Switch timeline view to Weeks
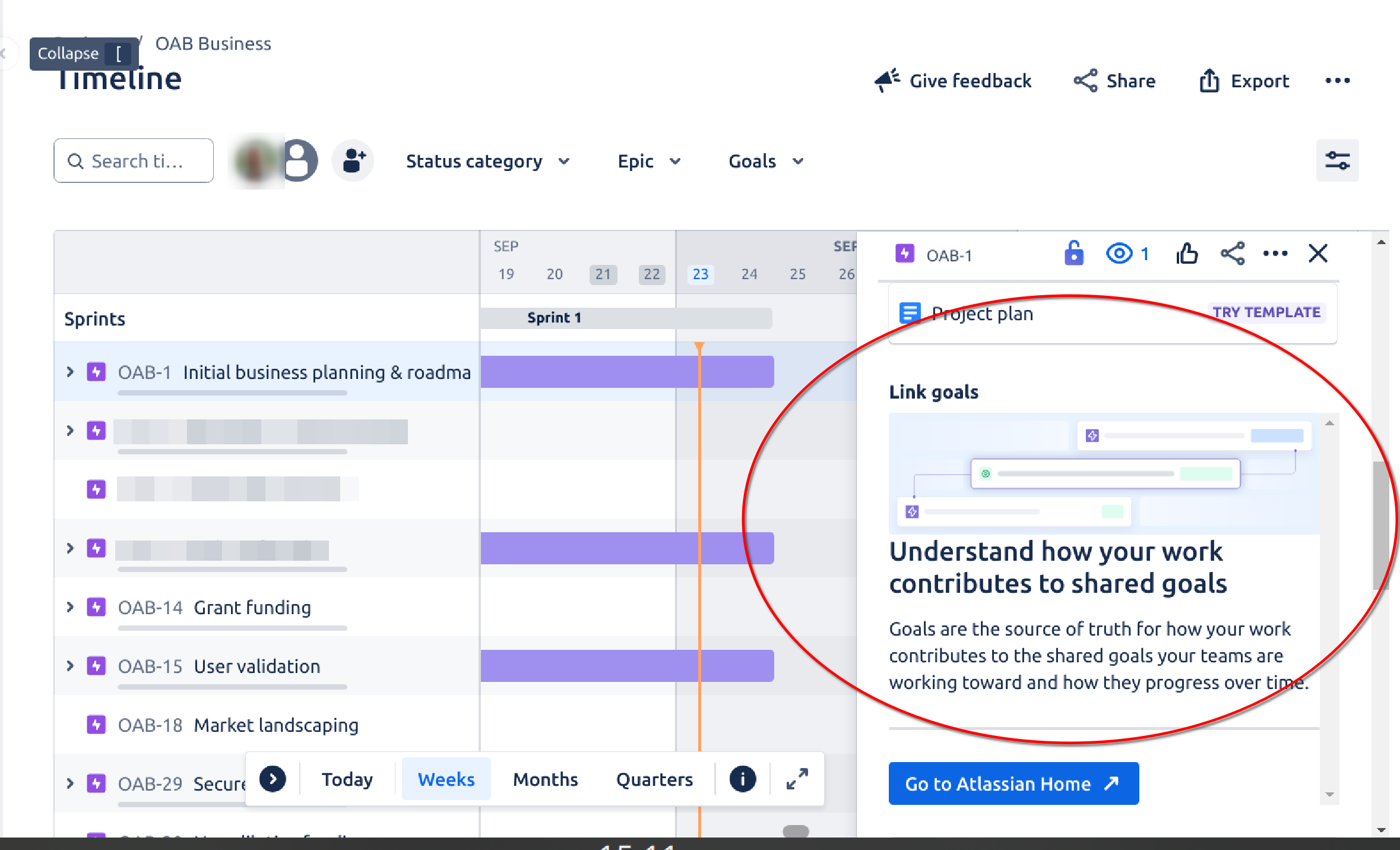The image size is (1400, 850). 446,779
